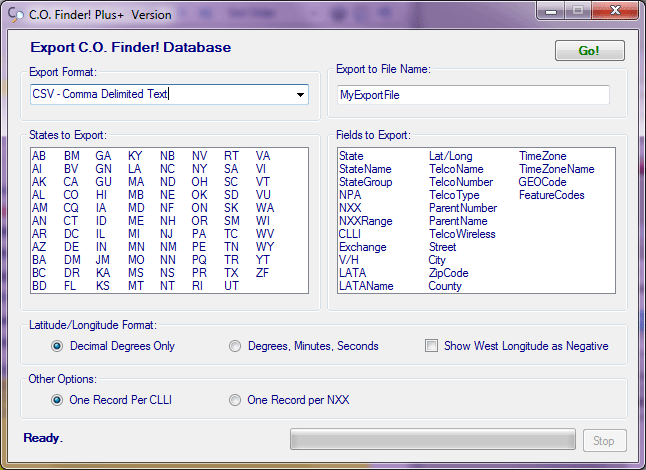Select WY in States to Export
646x470 pixels.
point(264,247)
